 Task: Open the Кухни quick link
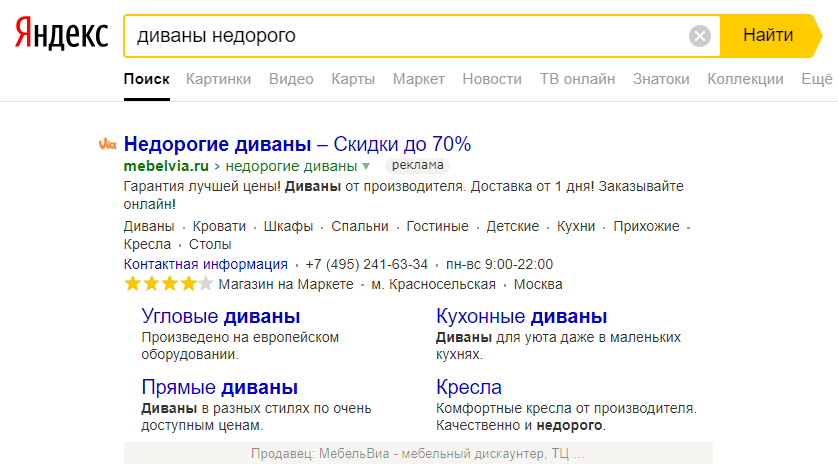click(x=576, y=226)
